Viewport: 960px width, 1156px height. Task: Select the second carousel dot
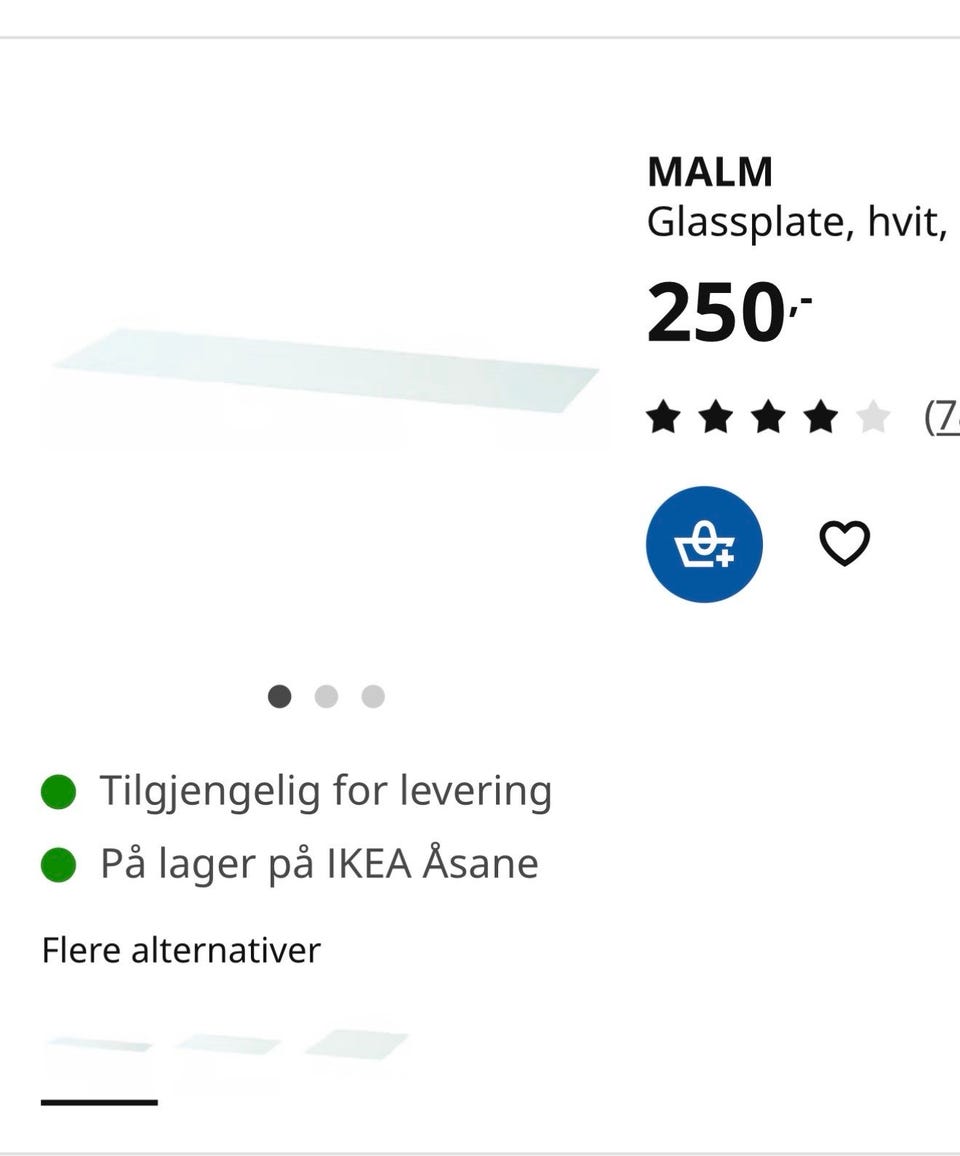[x=326, y=696]
